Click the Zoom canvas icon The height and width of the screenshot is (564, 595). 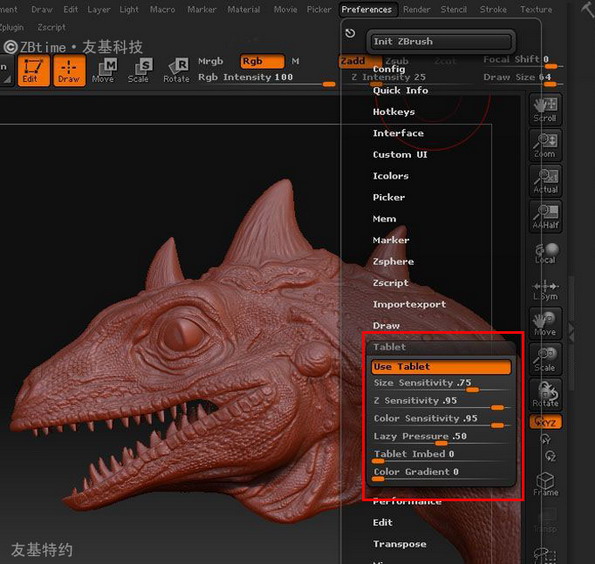click(545, 145)
